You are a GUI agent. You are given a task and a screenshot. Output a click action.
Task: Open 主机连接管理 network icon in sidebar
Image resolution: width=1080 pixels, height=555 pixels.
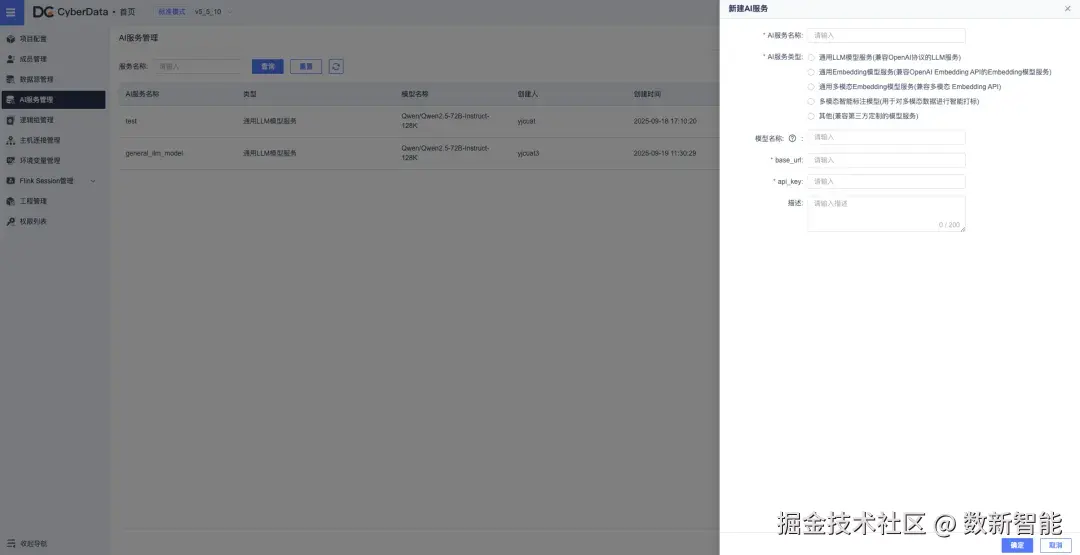coord(10,140)
